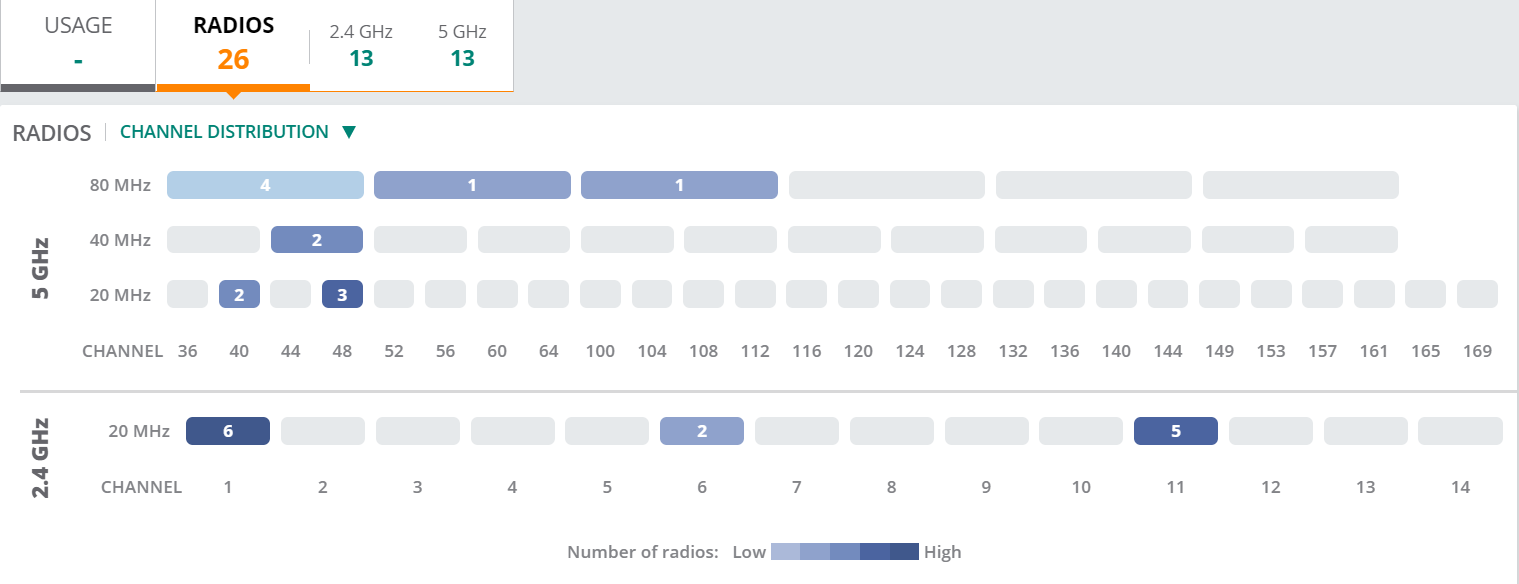Select the Channel Distribution view label
Image resolution: width=1519 pixels, height=584 pixels.
coord(224,132)
